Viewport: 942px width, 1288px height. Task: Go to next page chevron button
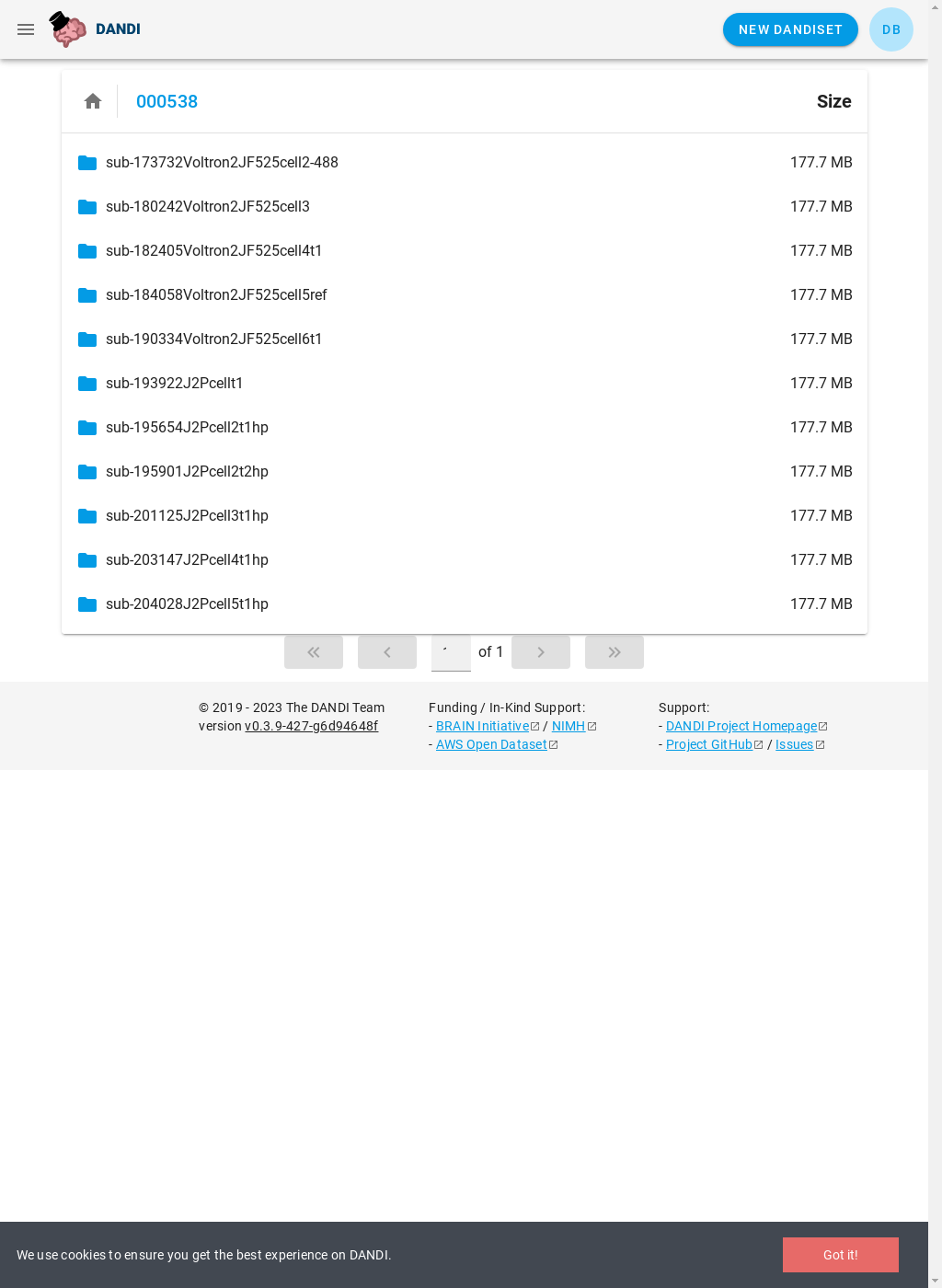(x=541, y=652)
